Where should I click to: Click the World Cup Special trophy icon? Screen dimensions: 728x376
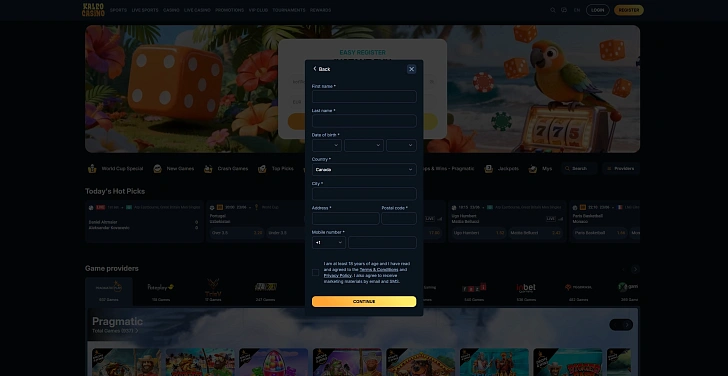(92, 169)
